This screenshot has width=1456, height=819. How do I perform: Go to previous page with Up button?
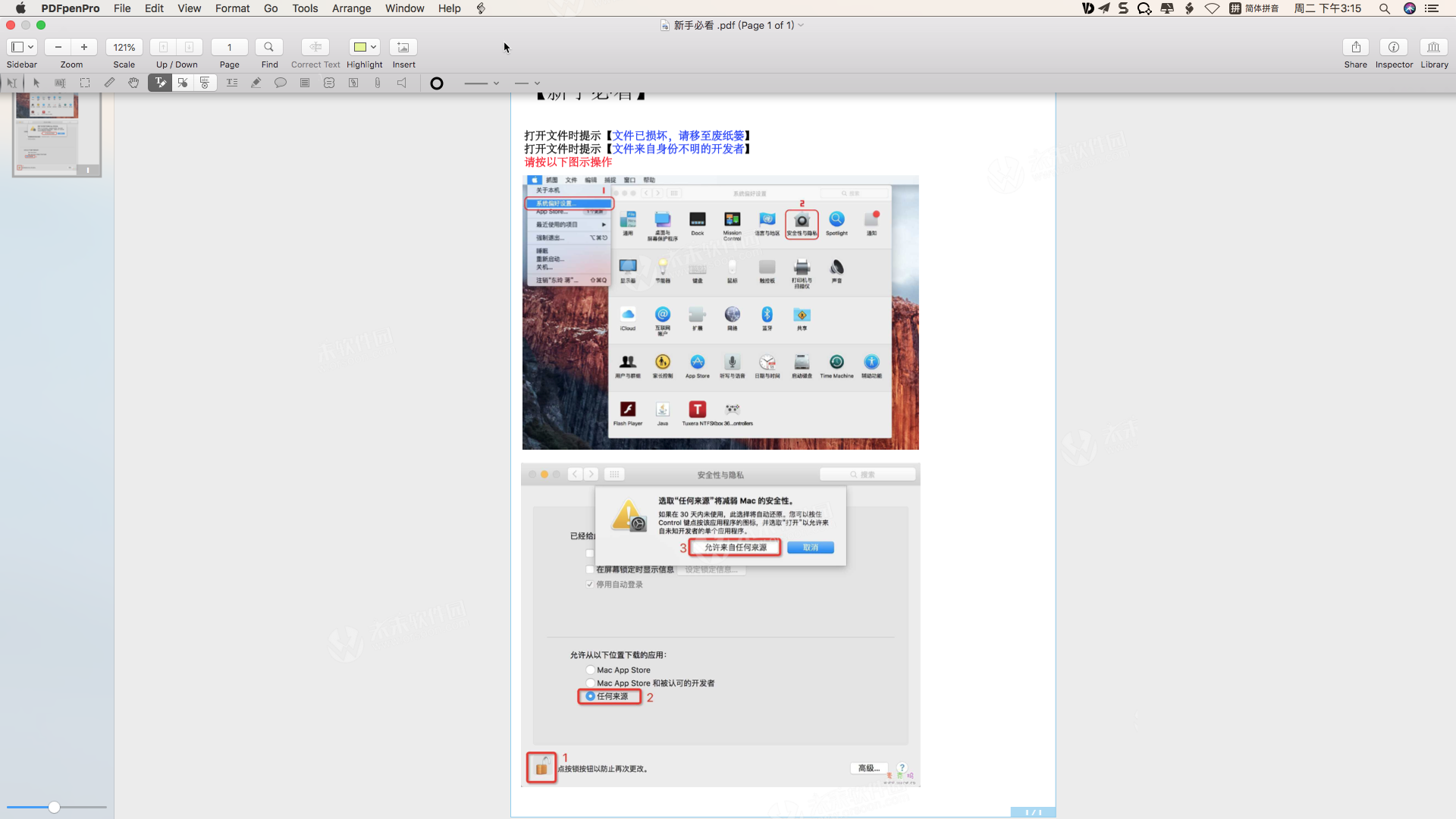click(x=163, y=47)
